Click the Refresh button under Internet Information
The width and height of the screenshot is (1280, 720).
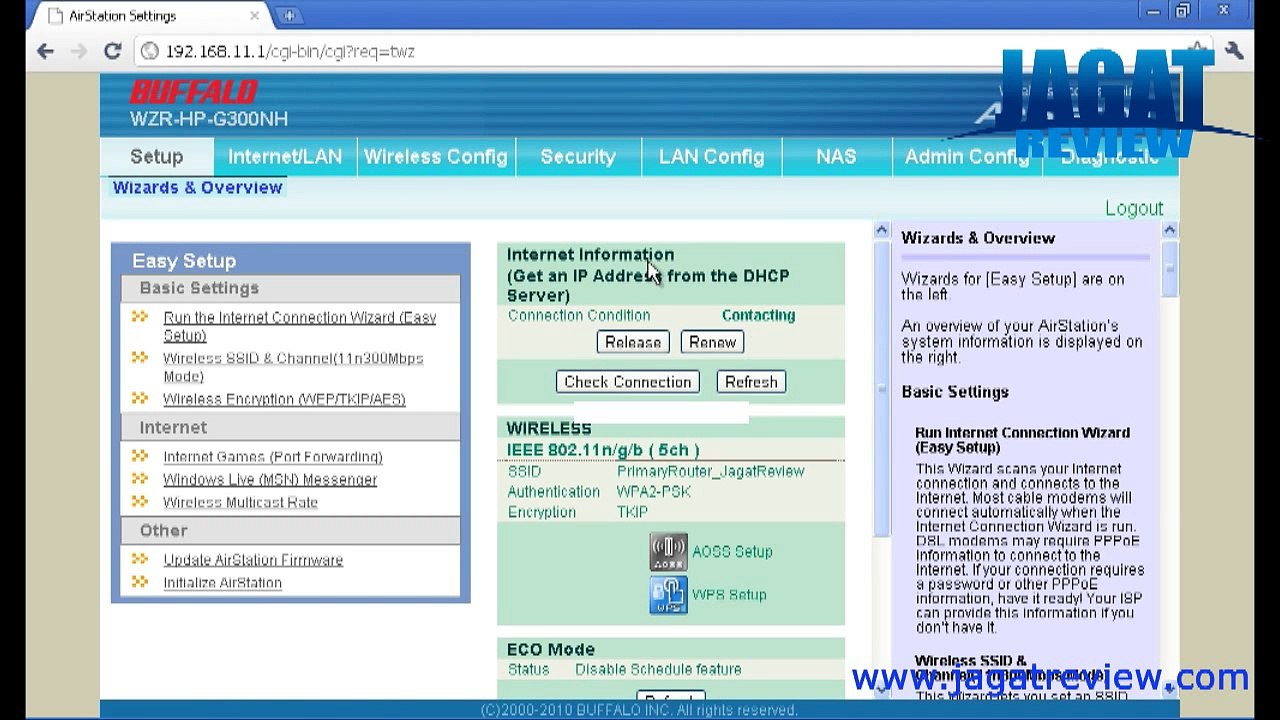(751, 382)
